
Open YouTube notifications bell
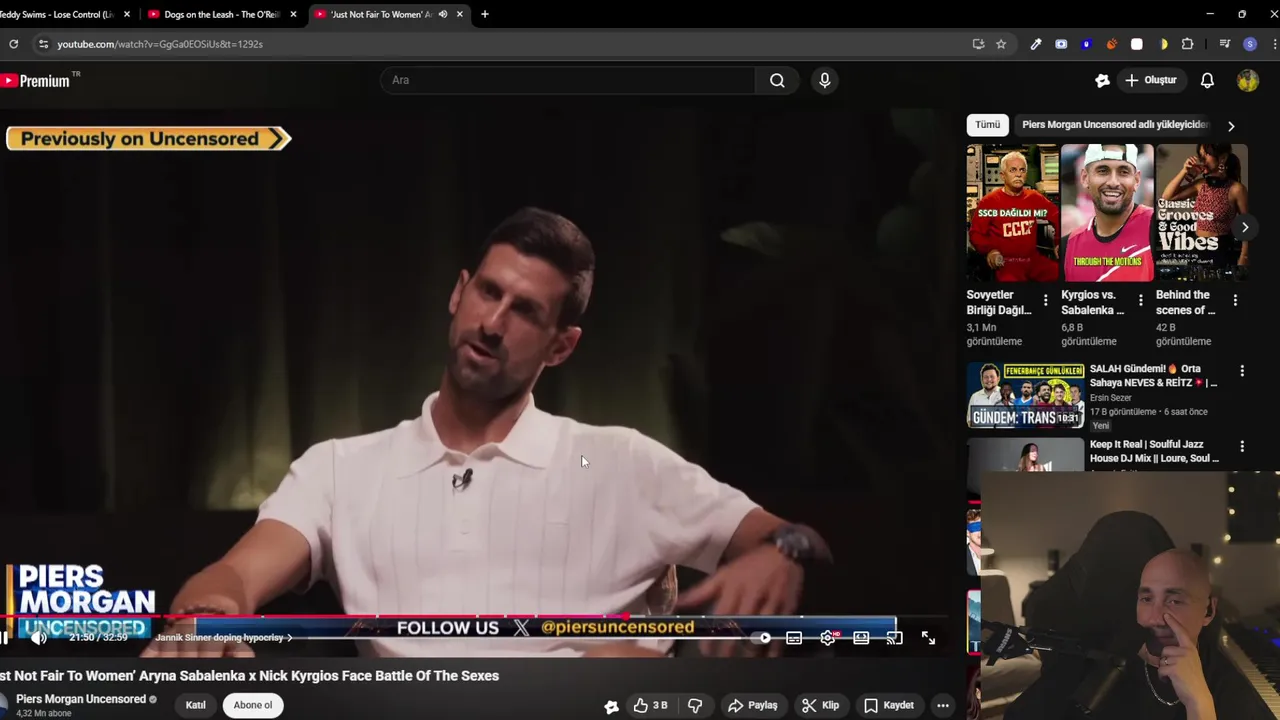tap(1207, 80)
